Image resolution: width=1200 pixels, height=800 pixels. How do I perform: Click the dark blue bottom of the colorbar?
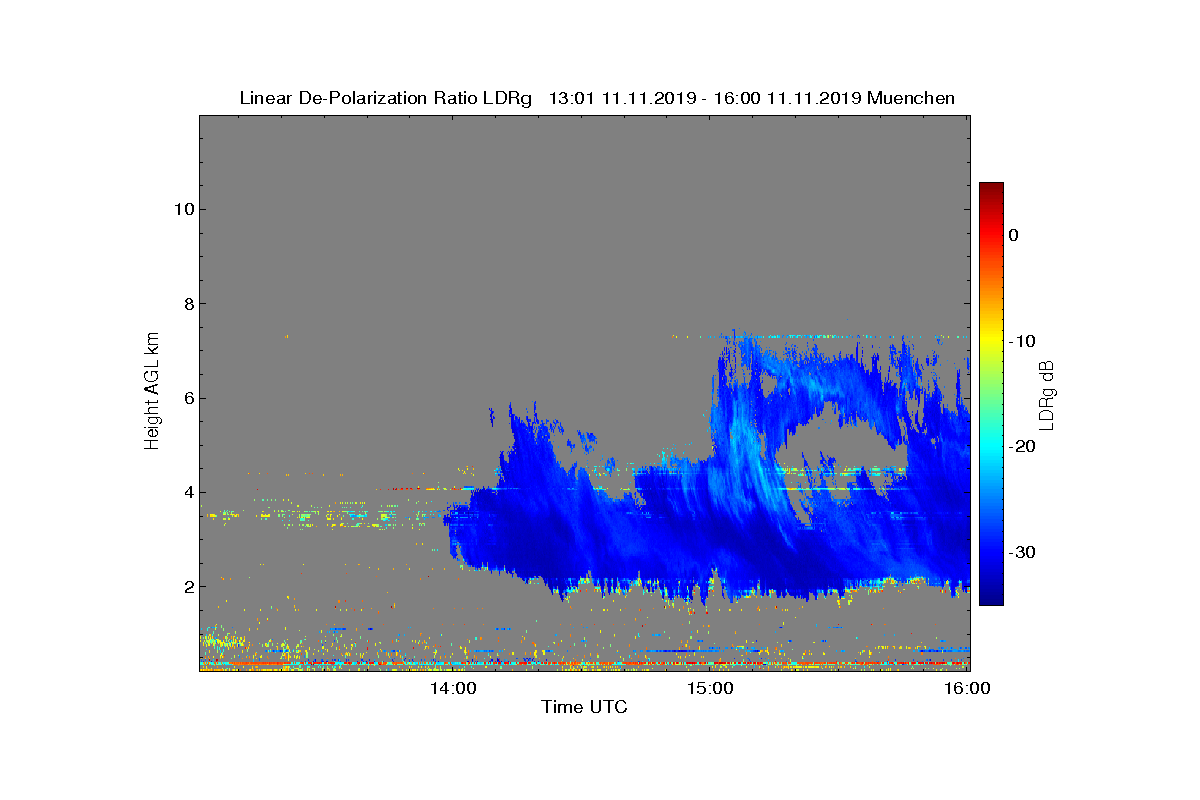[991, 598]
